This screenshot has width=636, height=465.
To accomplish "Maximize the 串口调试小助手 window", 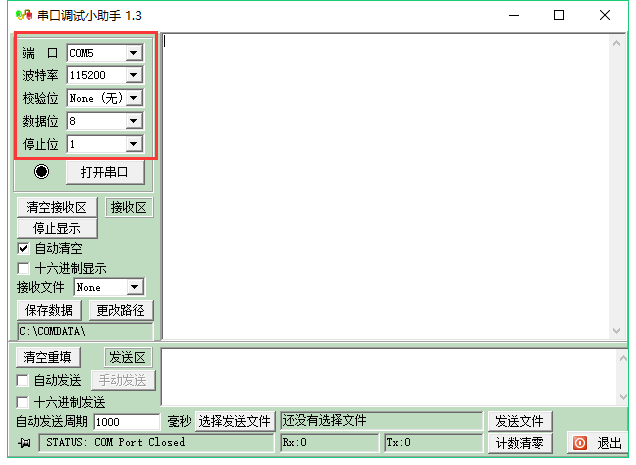I will pyautogui.click(x=559, y=15).
